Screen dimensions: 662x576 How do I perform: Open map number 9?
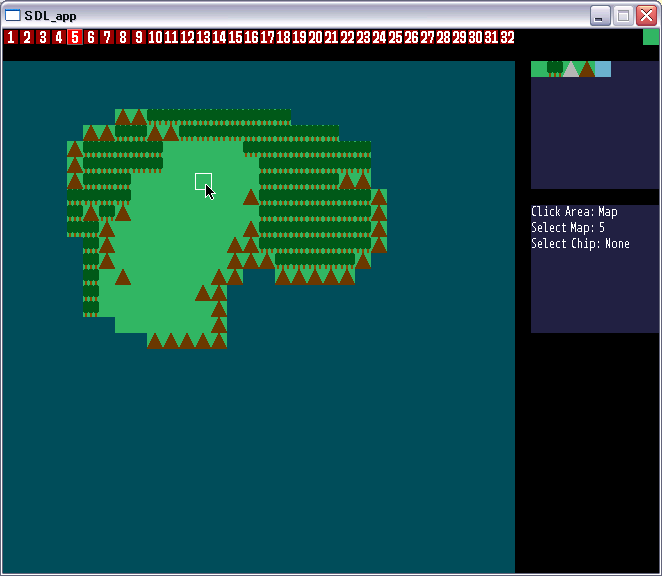tap(139, 37)
